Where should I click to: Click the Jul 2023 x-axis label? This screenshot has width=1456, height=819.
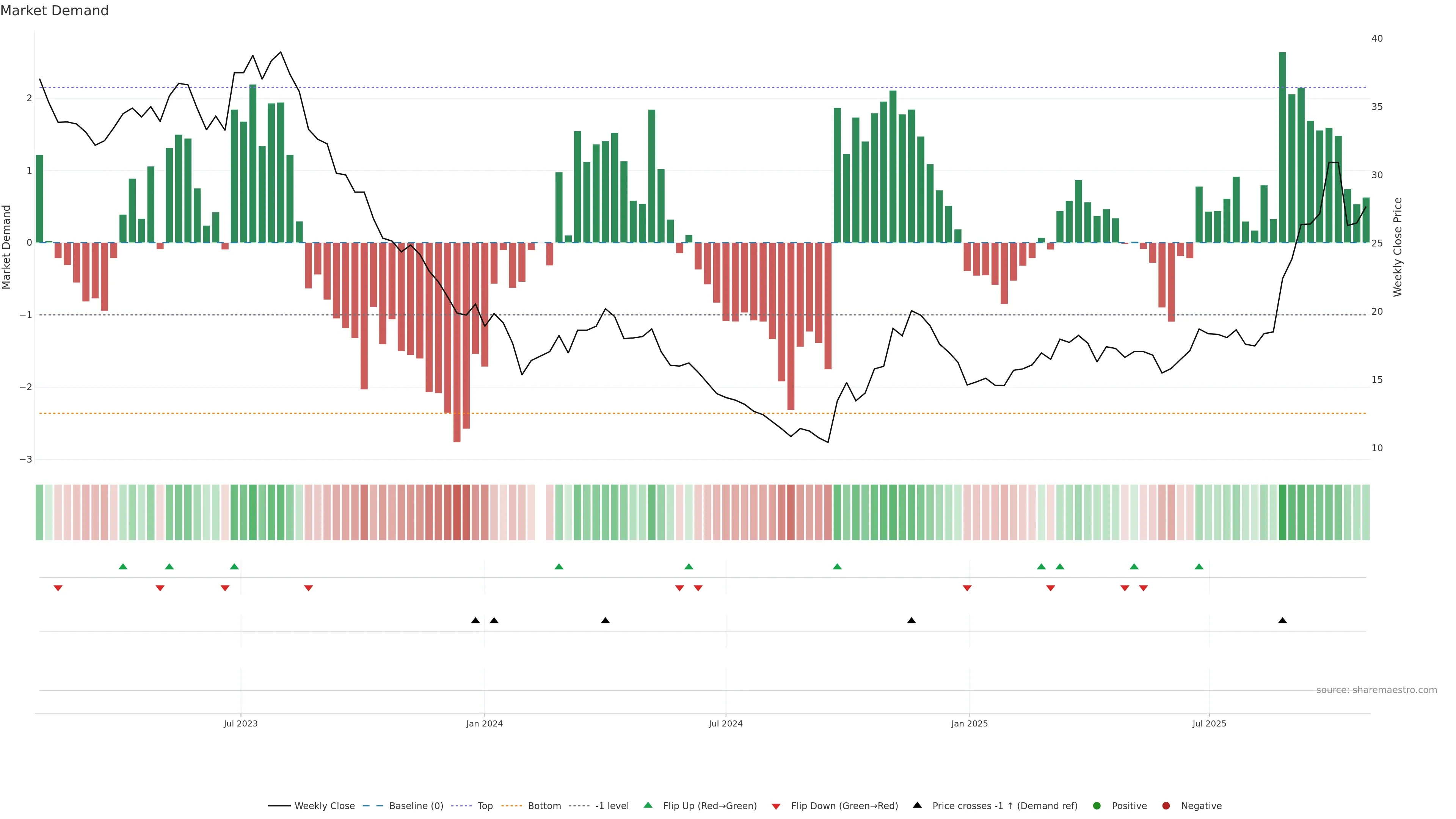click(x=240, y=723)
